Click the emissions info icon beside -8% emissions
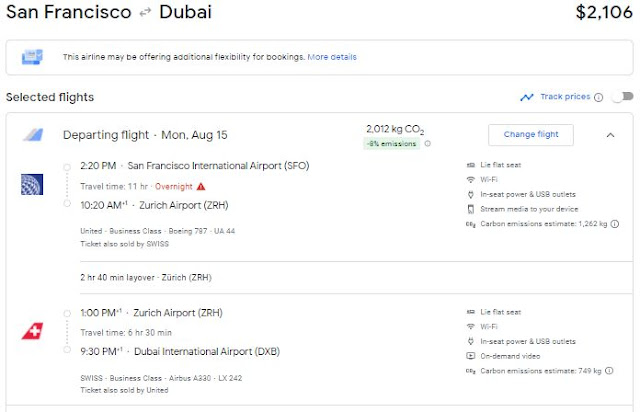The image size is (640, 412). point(428,144)
